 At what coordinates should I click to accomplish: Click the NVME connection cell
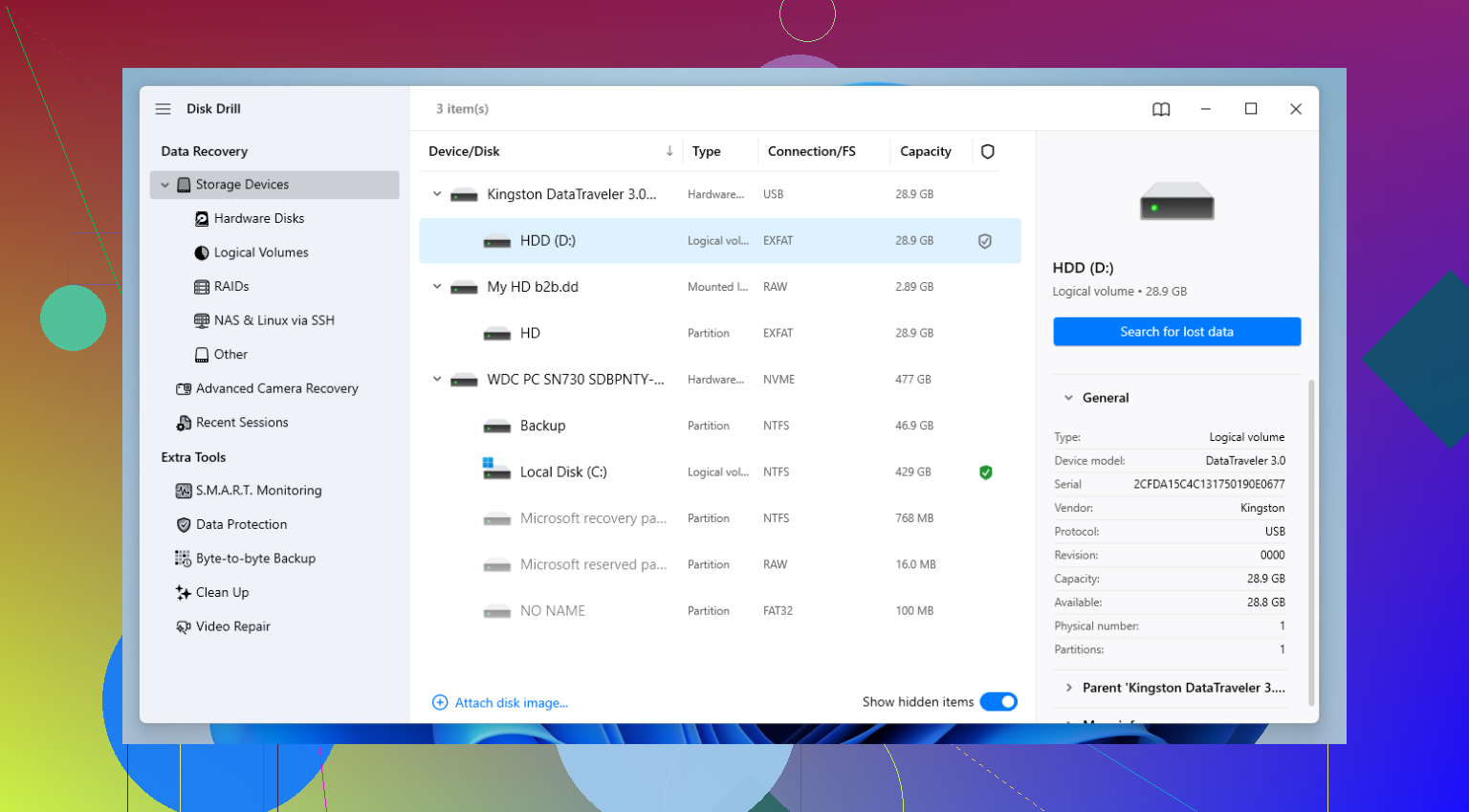click(779, 380)
